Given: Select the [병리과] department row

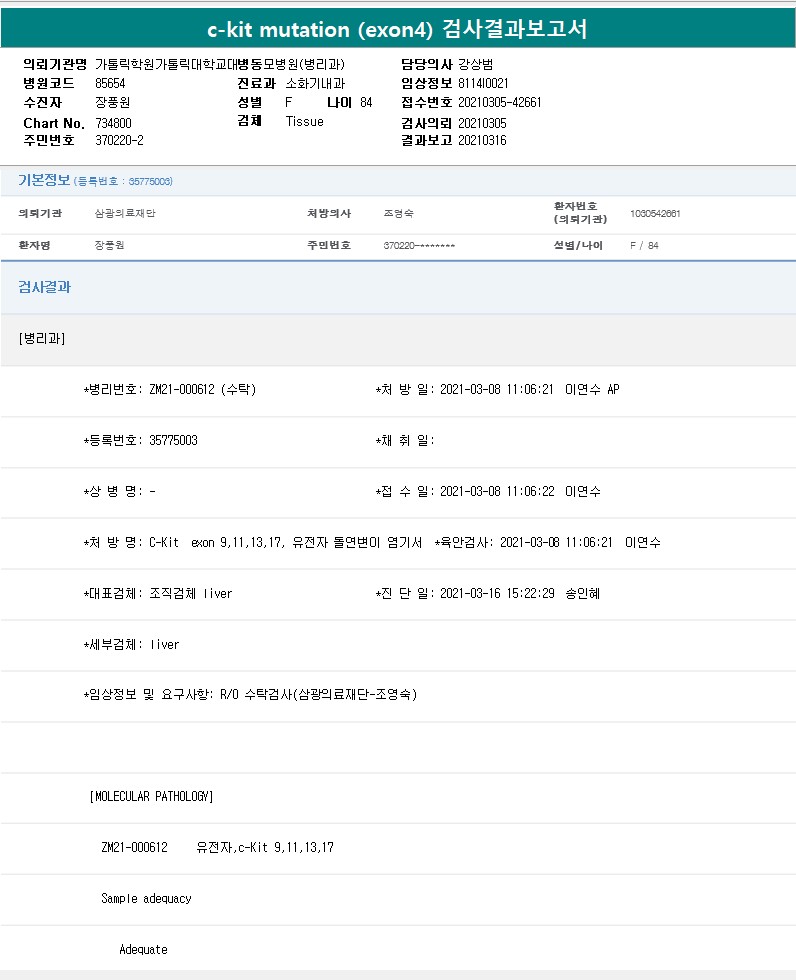Looking at the screenshot, I should pyautogui.click(x=42, y=338).
